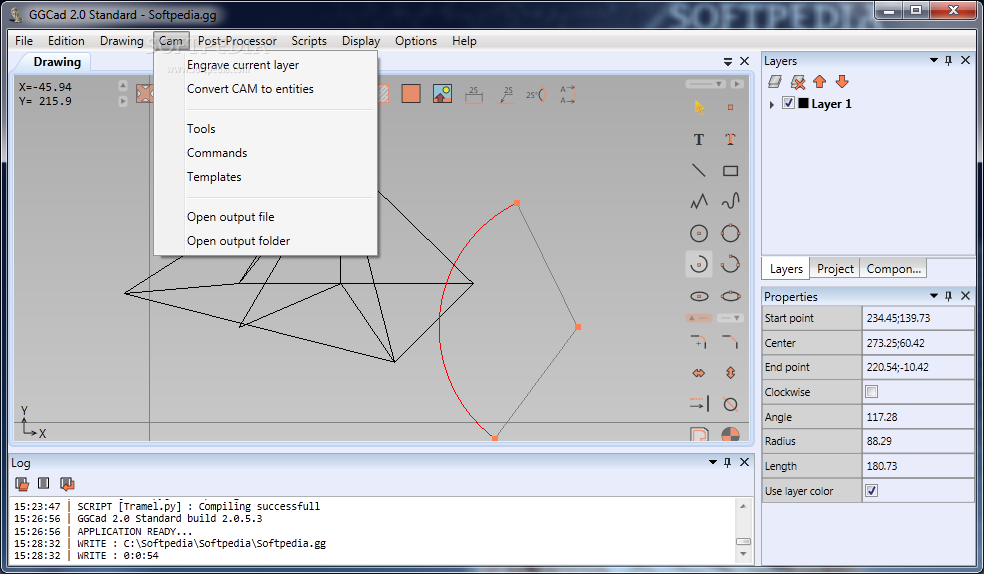The width and height of the screenshot is (984, 574).
Task: Select the Circle by three points tool
Action: pos(730,233)
